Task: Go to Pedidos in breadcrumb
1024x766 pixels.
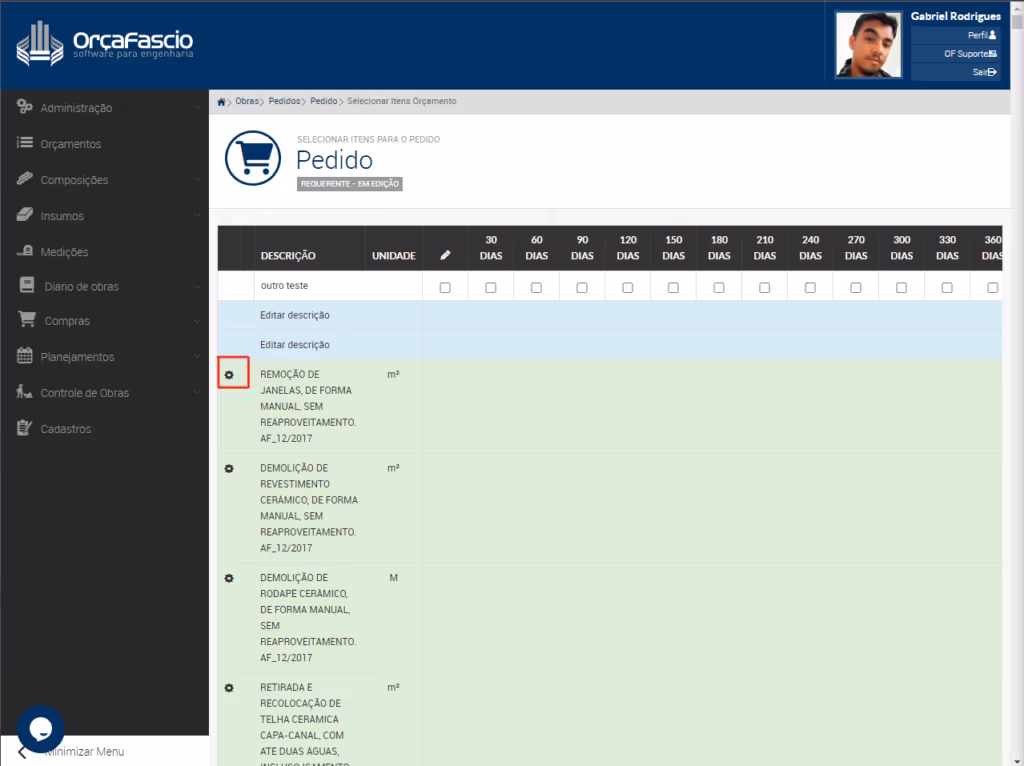Action: pos(284,101)
